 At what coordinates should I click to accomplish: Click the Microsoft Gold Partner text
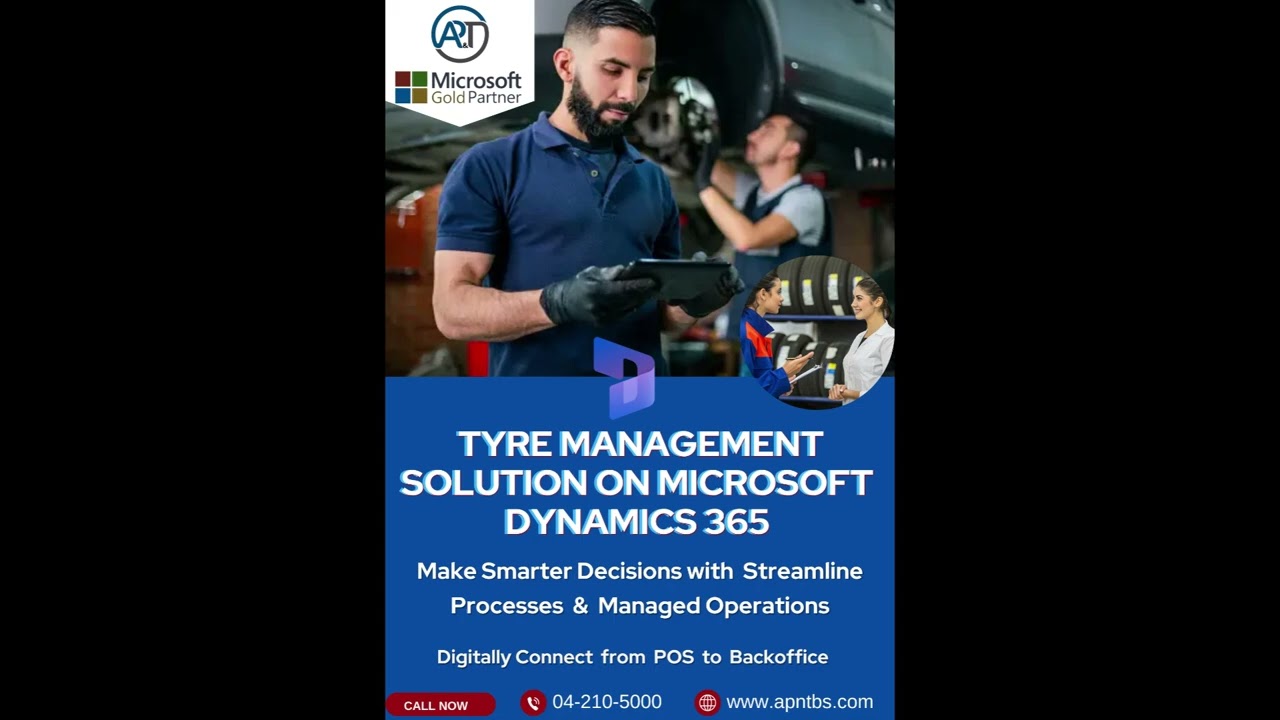pos(476,88)
